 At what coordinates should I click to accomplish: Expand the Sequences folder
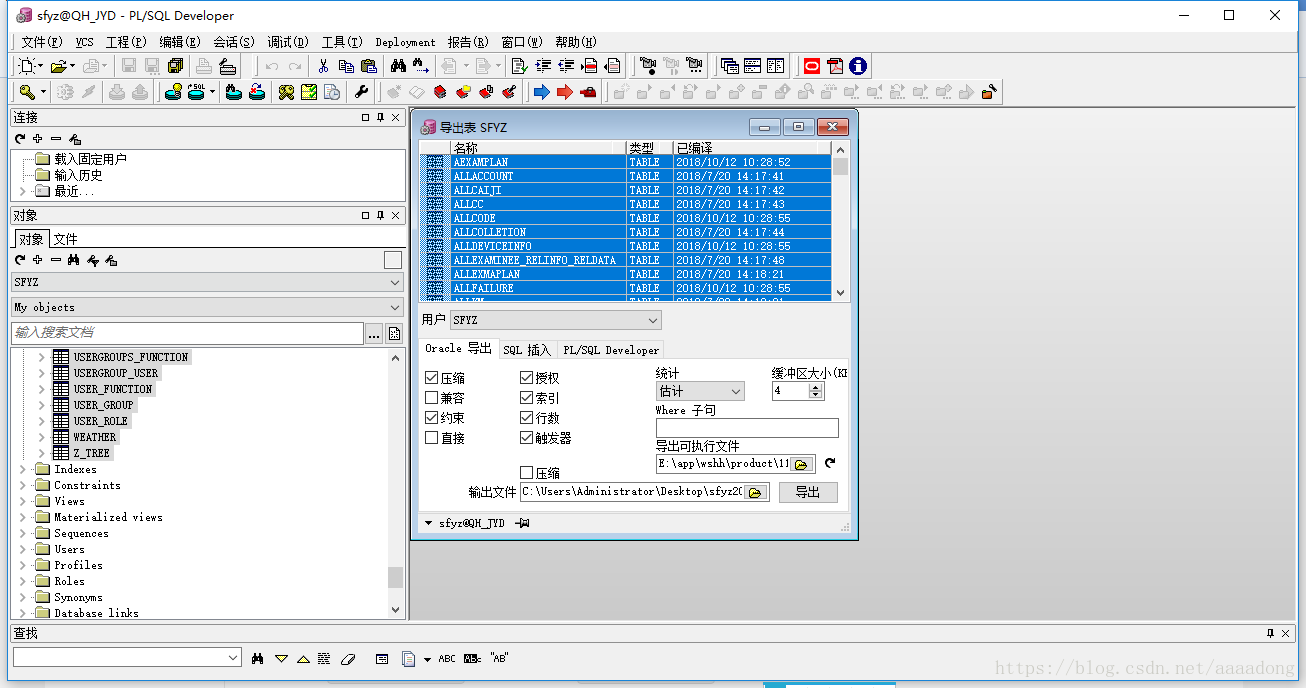point(24,533)
